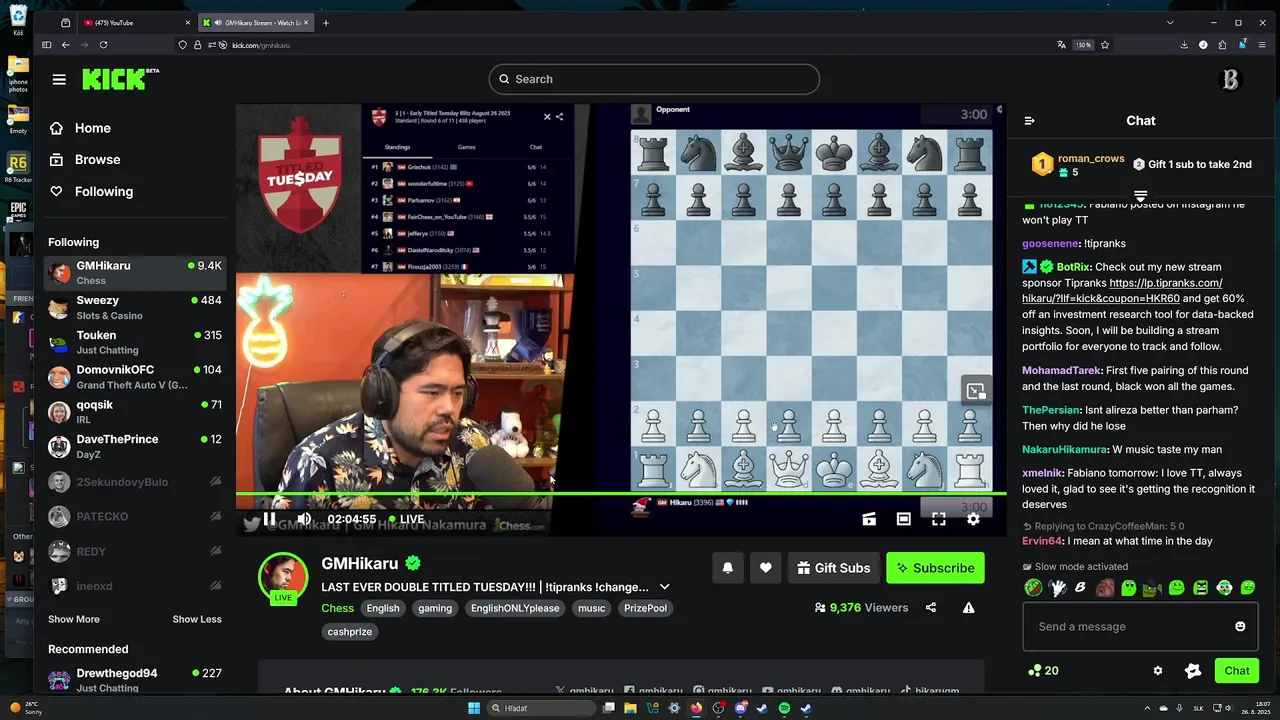The image size is (1280, 720).
Task: Seek on the green video progress bar
Action: click(x=620, y=494)
